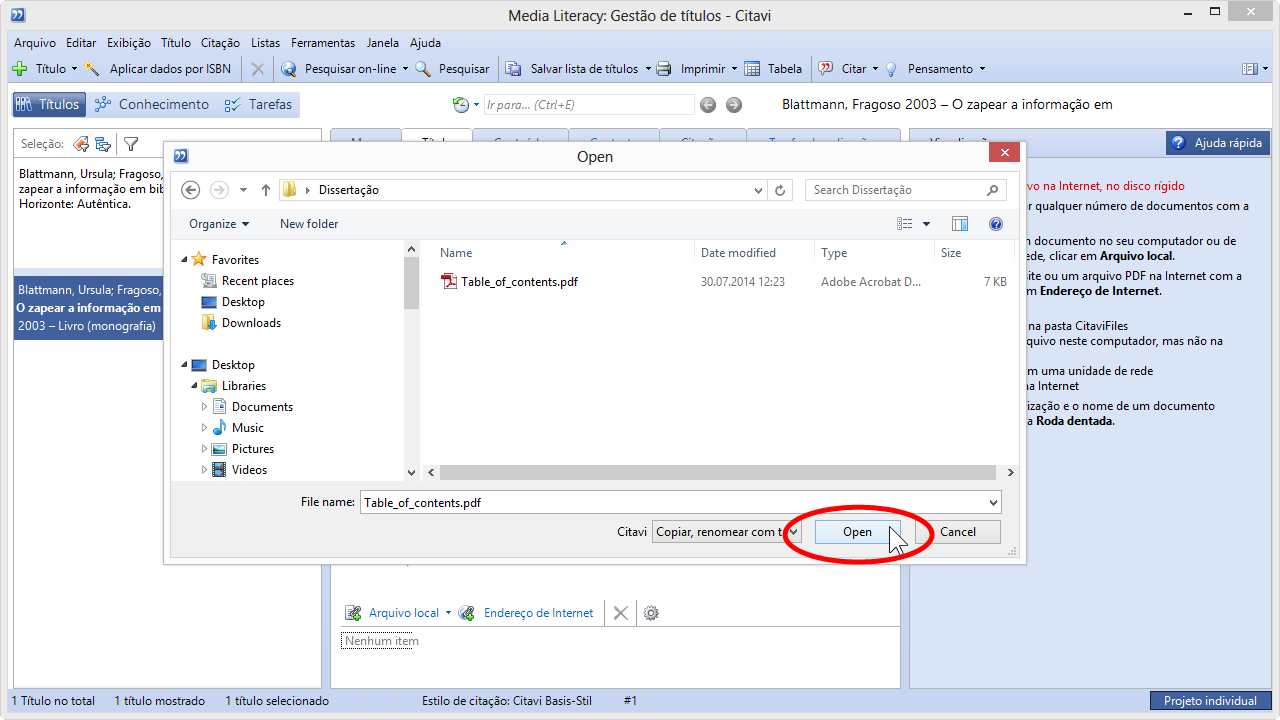The width and height of the screenshot is (1280, 720).
Task: Click the Up one level arrow in Open dialog
Action: pyautogui.click(x=266, y=190)
